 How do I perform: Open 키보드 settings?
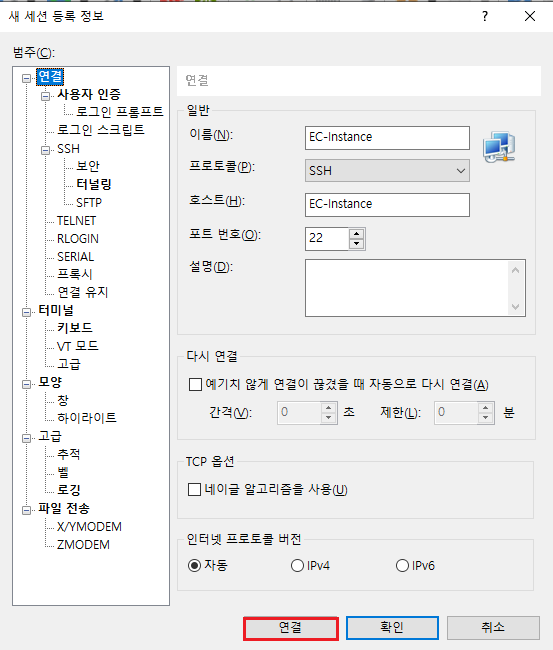point(75,328)
